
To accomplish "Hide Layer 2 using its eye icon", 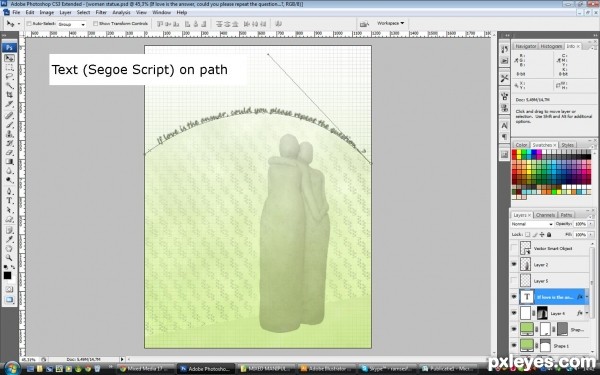I will click(x=514, y=264).
